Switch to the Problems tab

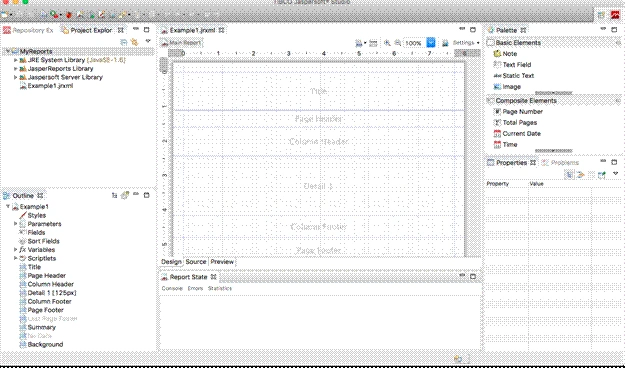tap(560, 163)
